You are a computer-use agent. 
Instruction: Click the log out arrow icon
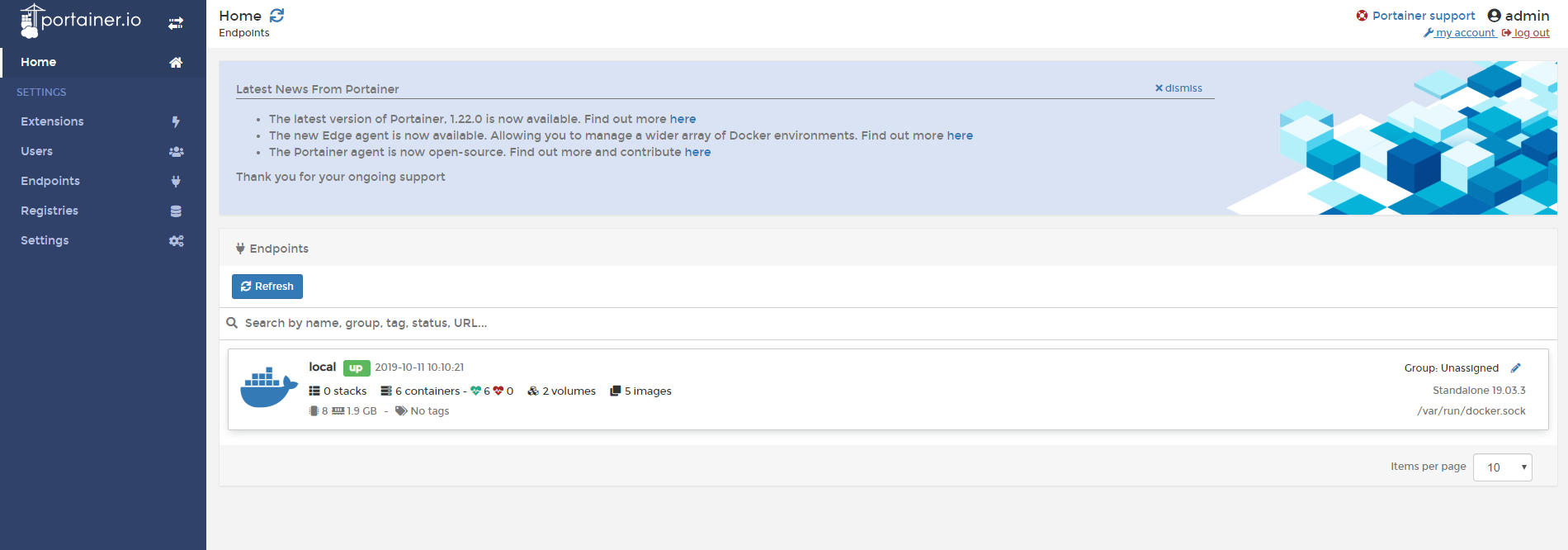click(1506, 33)
